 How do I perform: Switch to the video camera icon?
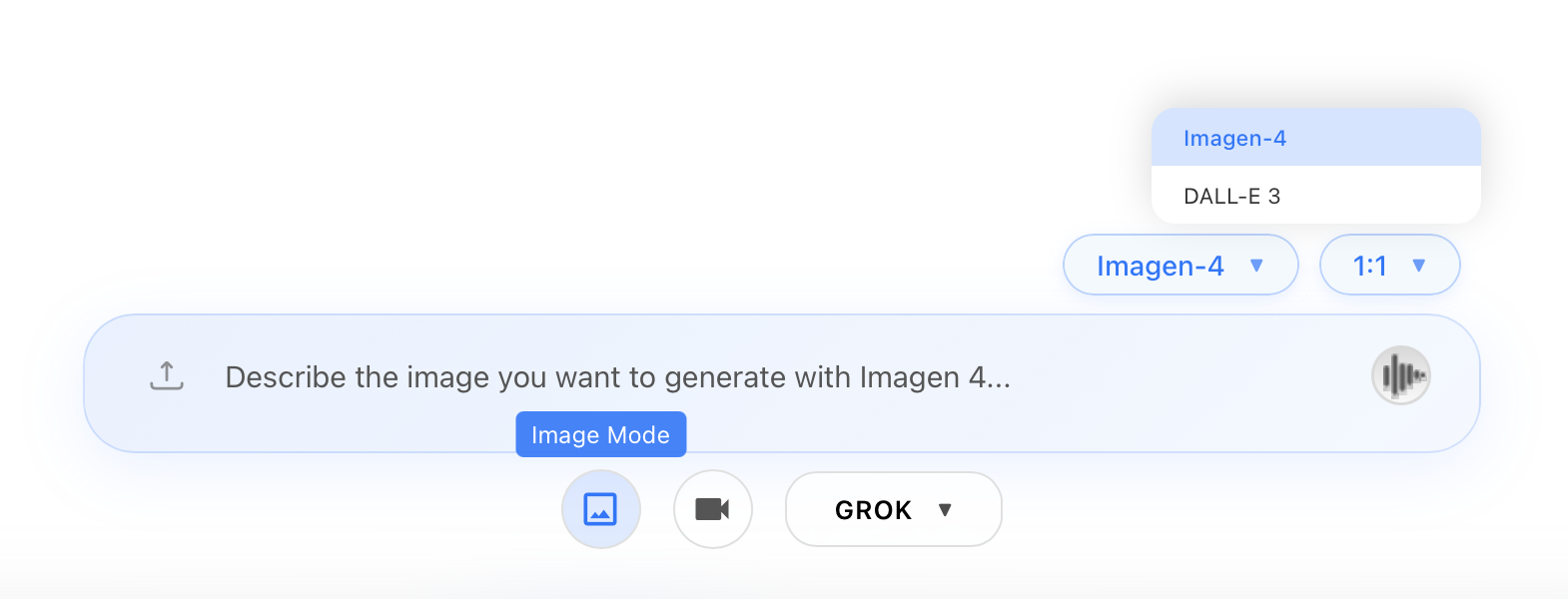tap(712, 509)
